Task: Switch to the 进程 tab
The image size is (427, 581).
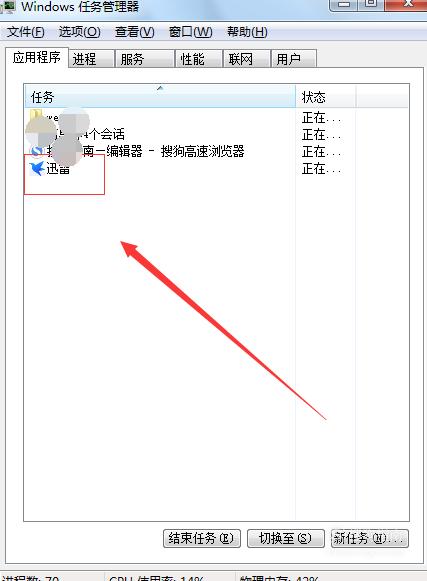Action: point(91,59)
